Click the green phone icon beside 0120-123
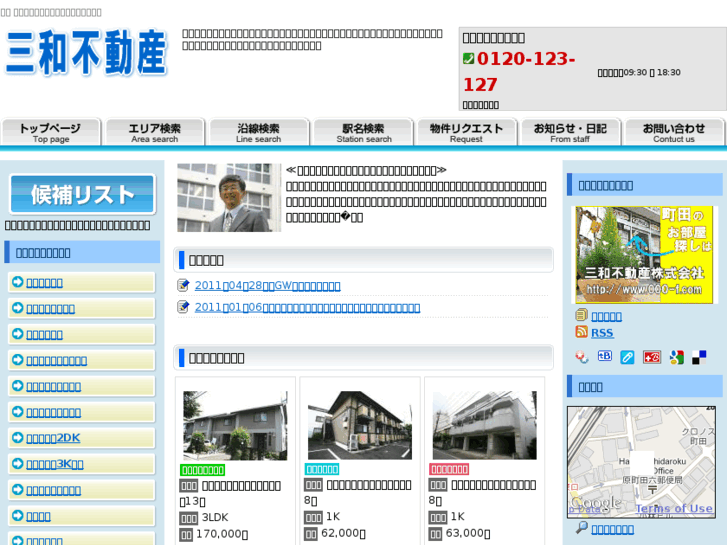Screen dimensions: 727x545 click(468, 58)
